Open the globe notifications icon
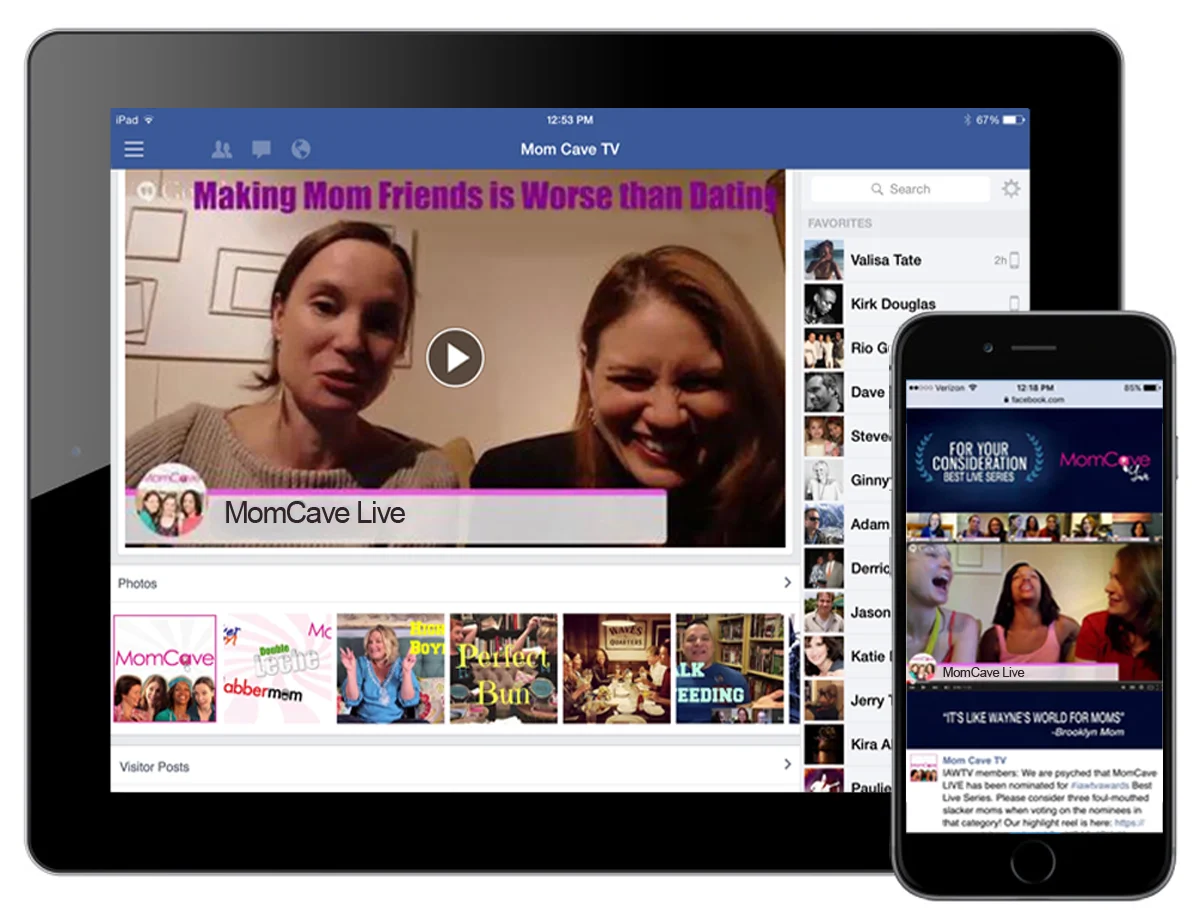1200x910 pixels. [x=300, y=149]
